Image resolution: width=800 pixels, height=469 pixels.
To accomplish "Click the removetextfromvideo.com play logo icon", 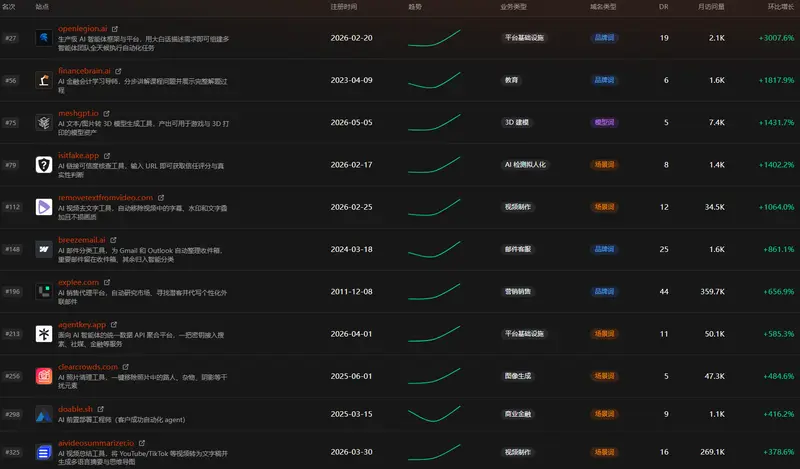I will coord(44,207).
